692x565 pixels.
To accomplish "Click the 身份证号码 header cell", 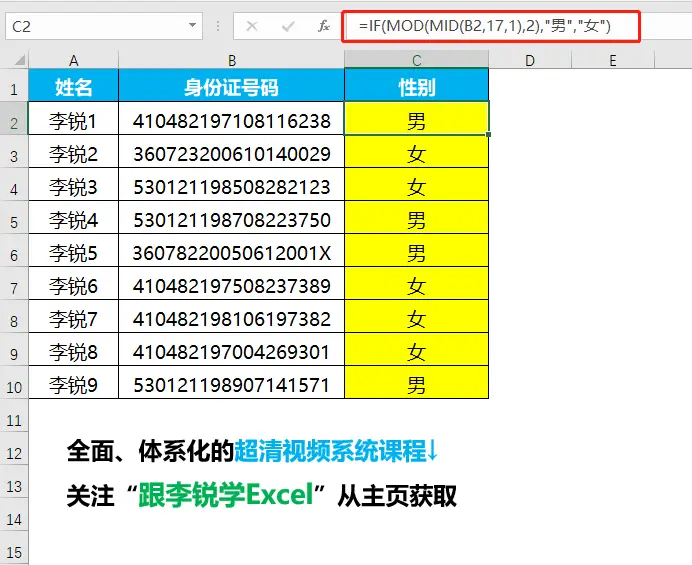I will click(x=231, y=88).
